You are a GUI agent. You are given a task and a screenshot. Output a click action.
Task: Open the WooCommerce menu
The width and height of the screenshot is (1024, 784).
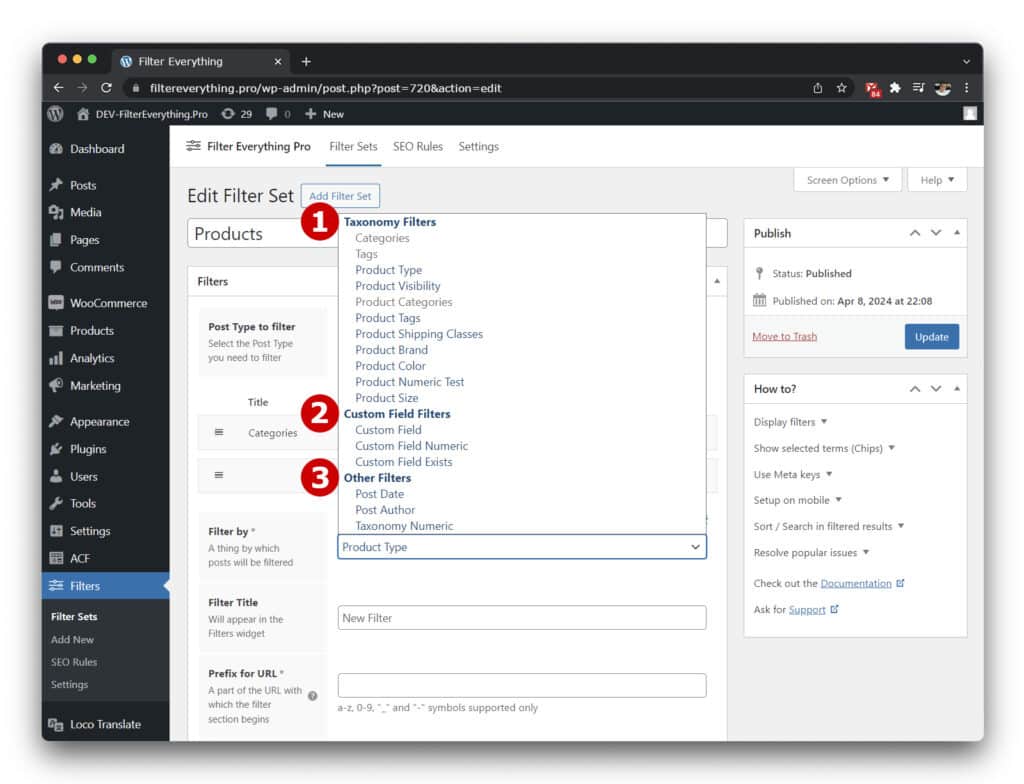tap(106, 303)
